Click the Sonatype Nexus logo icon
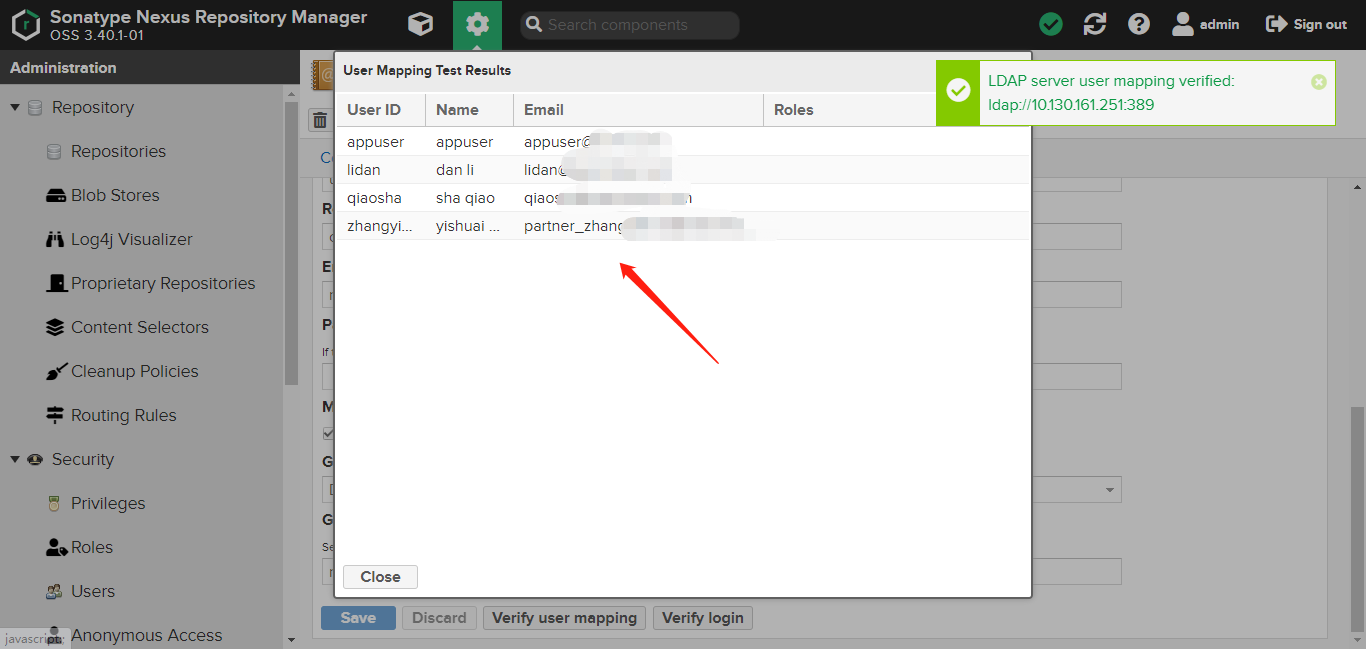The height and width of the screenshot is (649, 1366). click(x=25, y=24)
